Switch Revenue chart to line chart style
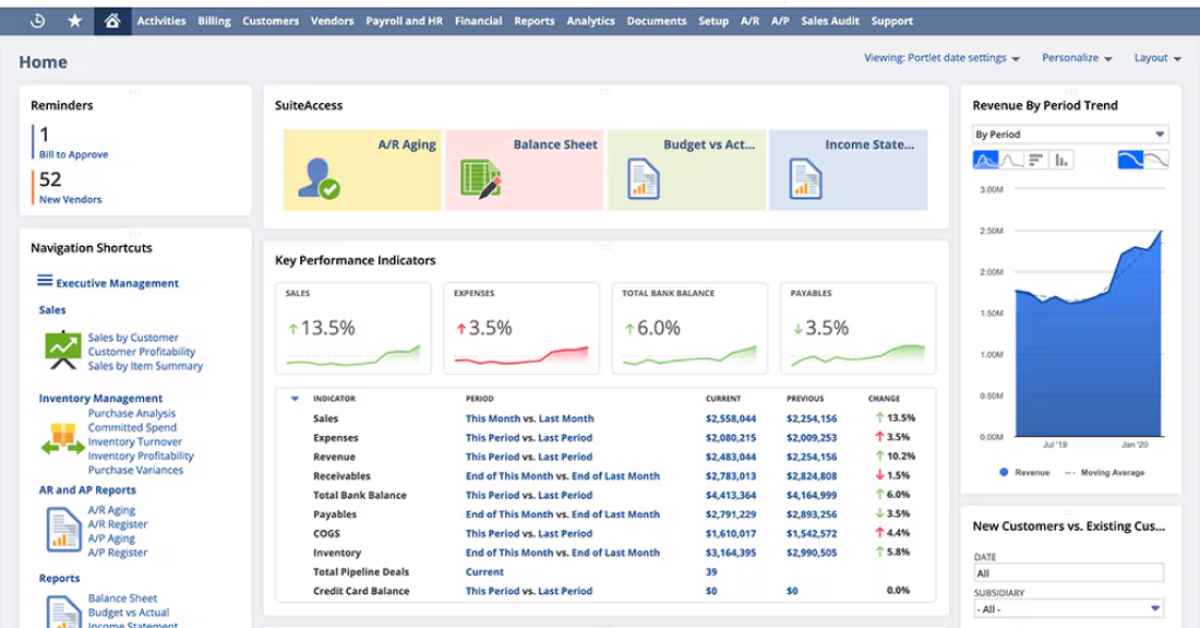The image size is (1200, 628). pos(1010,158)
